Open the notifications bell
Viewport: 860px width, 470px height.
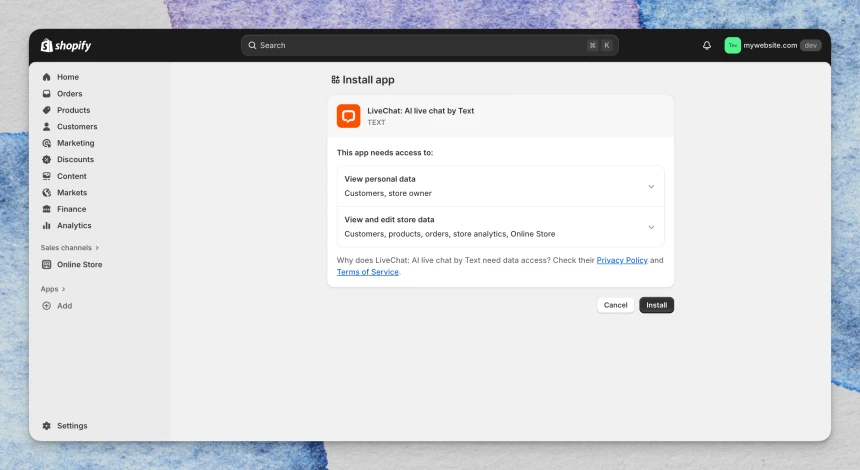pos(707,46)
